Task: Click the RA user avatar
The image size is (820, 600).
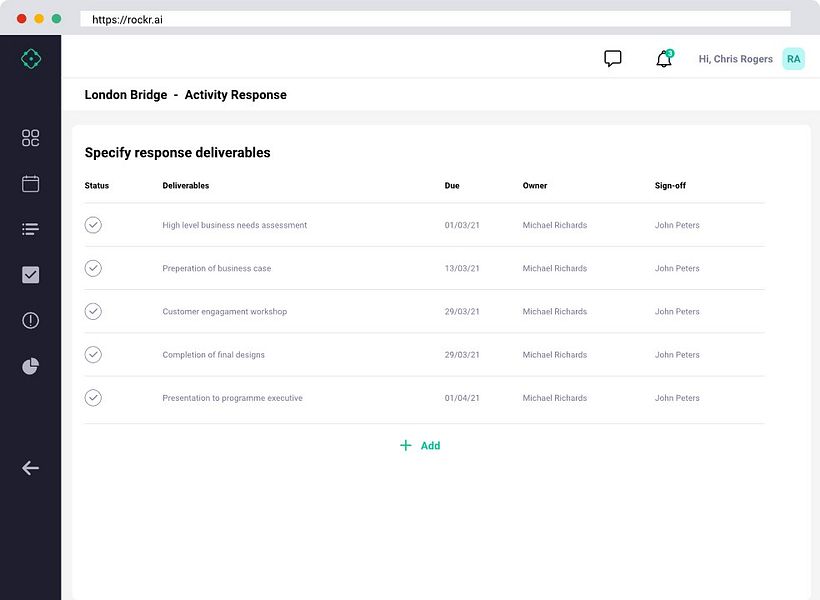Action: pos(793,59)
